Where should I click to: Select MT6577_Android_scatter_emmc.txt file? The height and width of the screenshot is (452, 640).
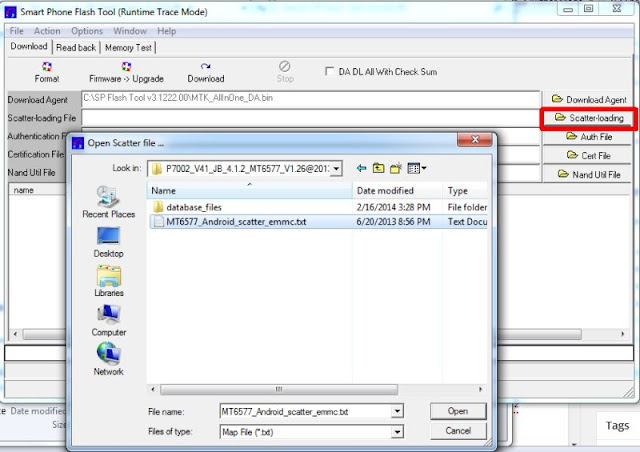click(236, 222)
